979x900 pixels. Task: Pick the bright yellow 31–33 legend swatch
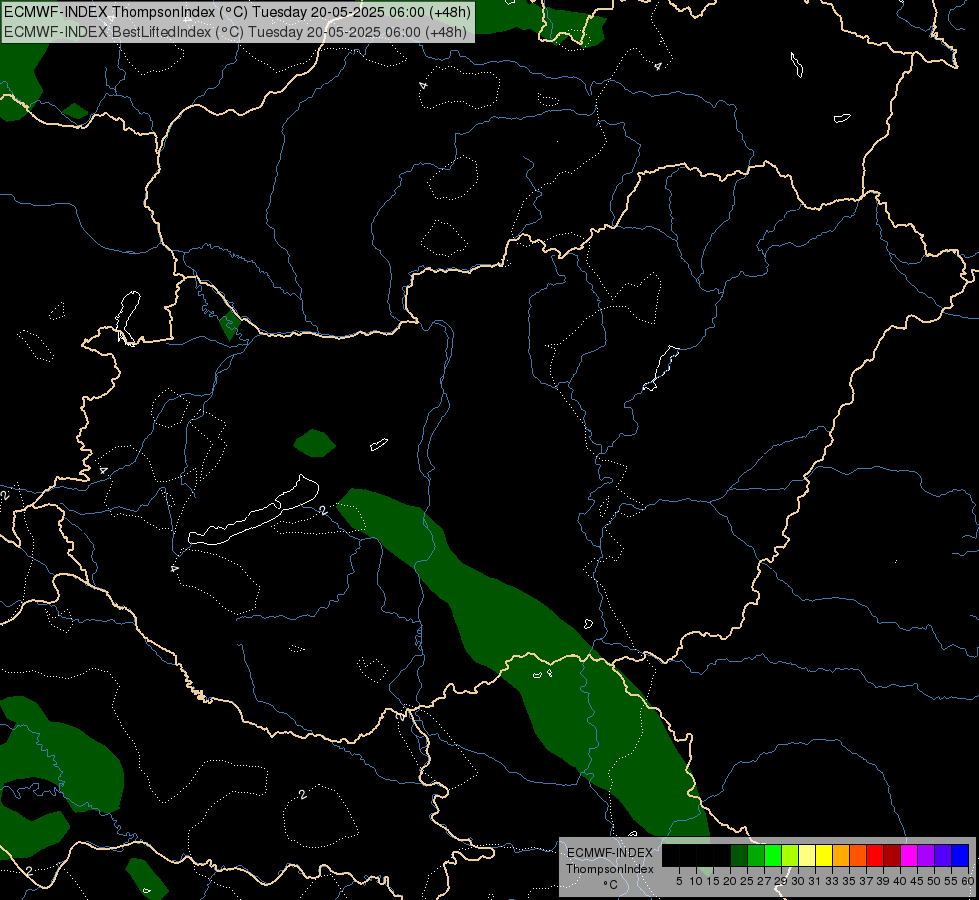824,855
